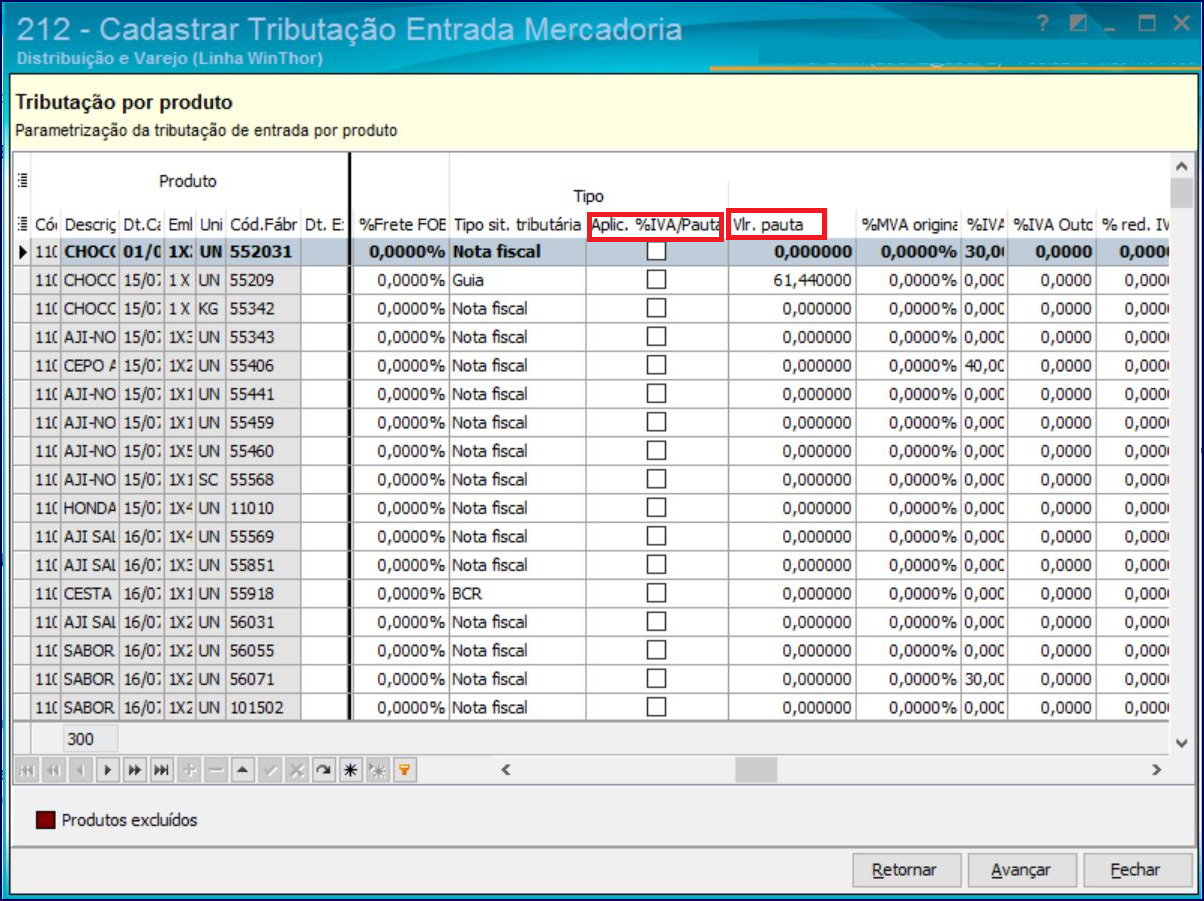Click horizontal scrollbar left arrow

pyautogui.click(x=506, y=770)
